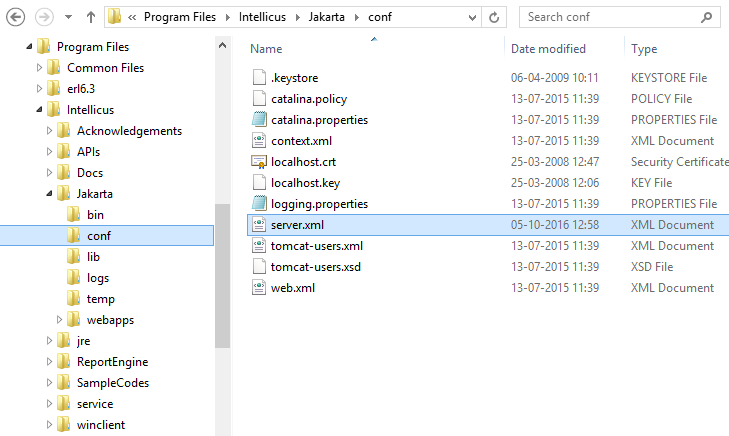Viewport: 729px width, 436px height.
Task: Click the Forward navigation arrow
Action: pyautogui.click(x=44, y=18)
